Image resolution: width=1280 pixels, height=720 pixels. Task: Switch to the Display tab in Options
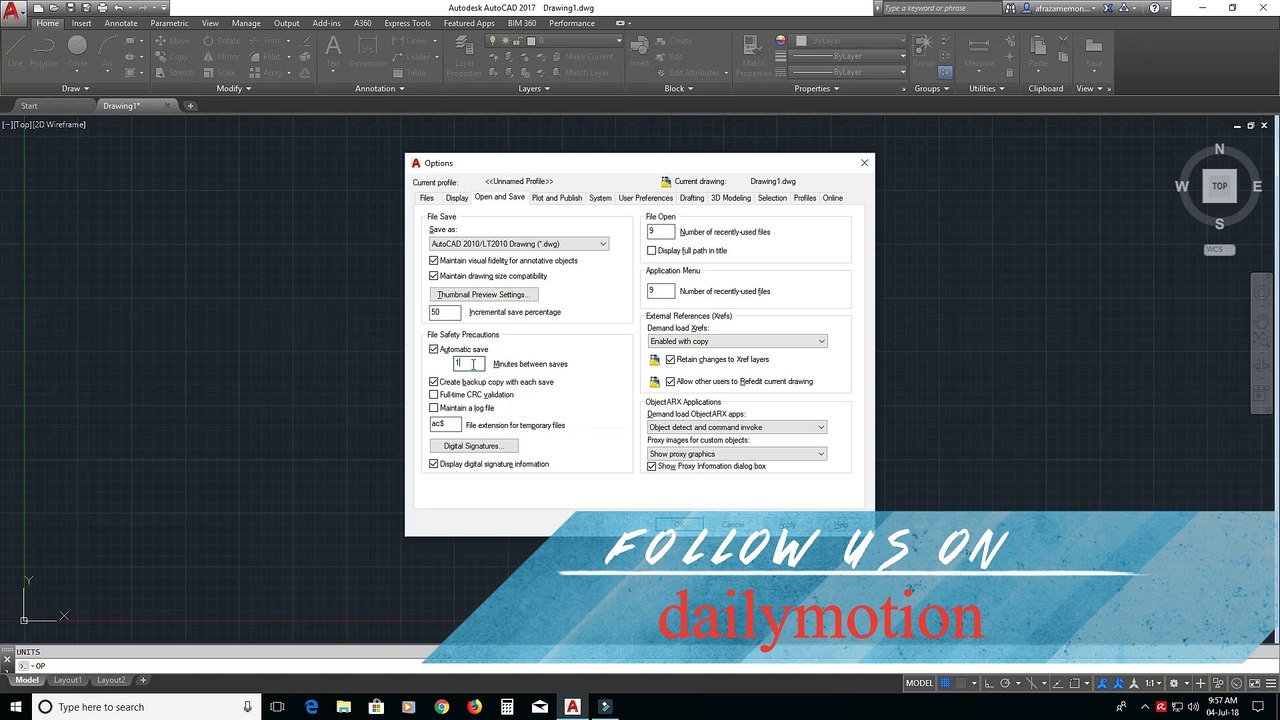[x=456, y=198]
